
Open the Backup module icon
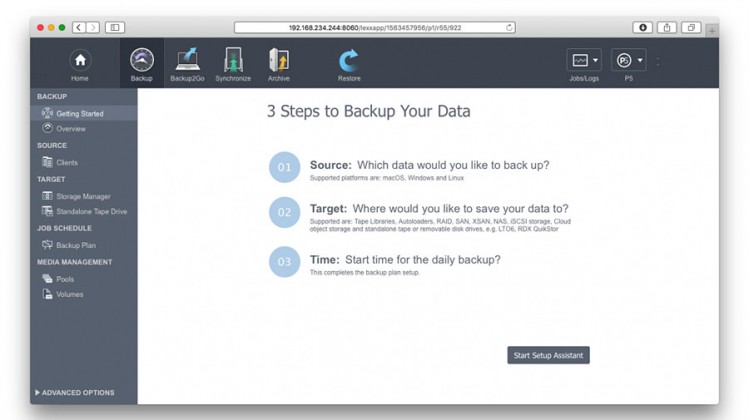pos(142,61)
